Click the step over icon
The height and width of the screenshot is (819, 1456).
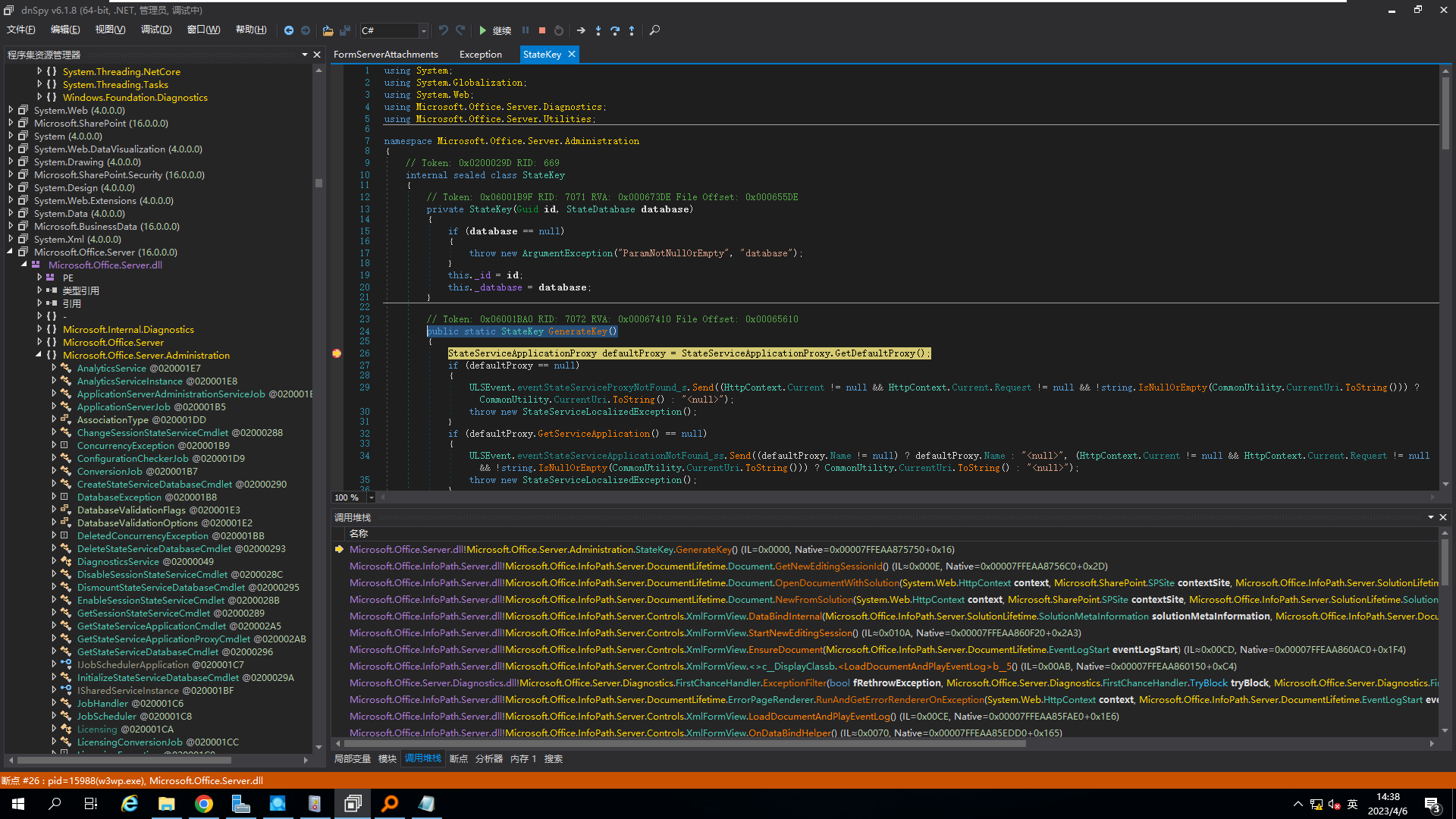pyautogui.click(x=615, y=30)
